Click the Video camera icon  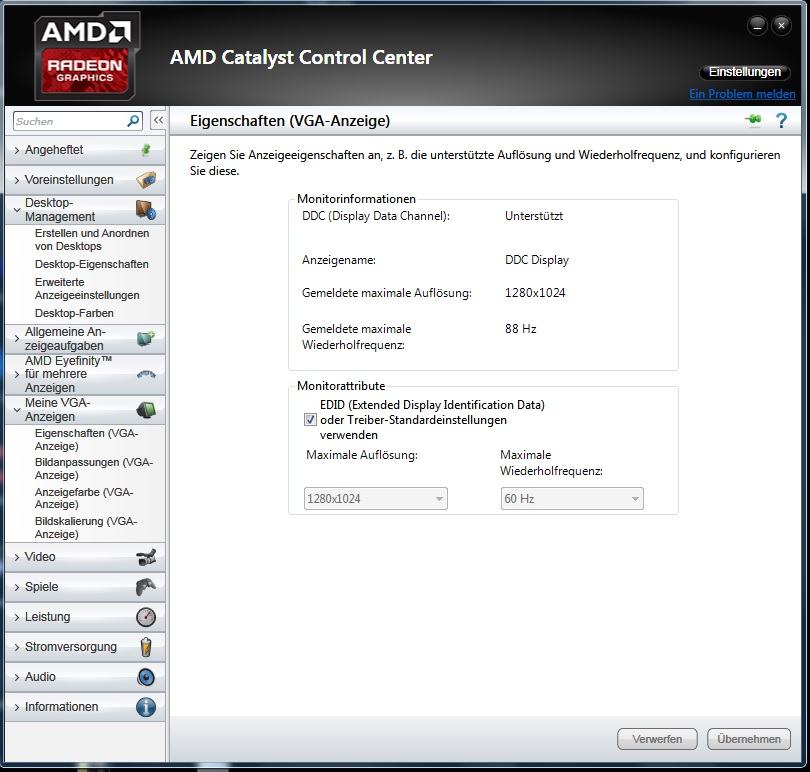pyautogui.click(x=146, y=557)
